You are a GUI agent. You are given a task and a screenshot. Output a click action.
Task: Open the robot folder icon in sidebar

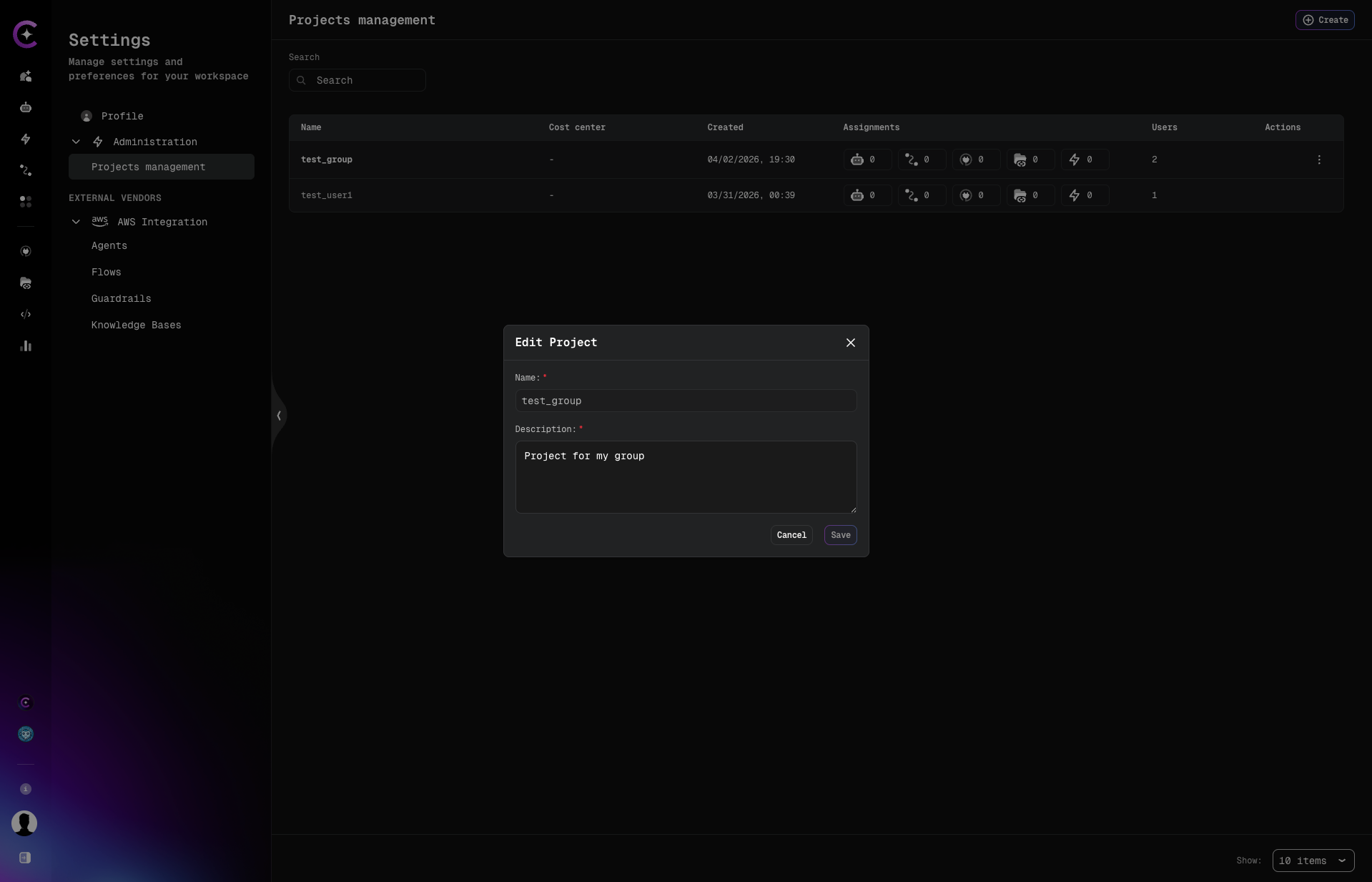click(26, 283)
